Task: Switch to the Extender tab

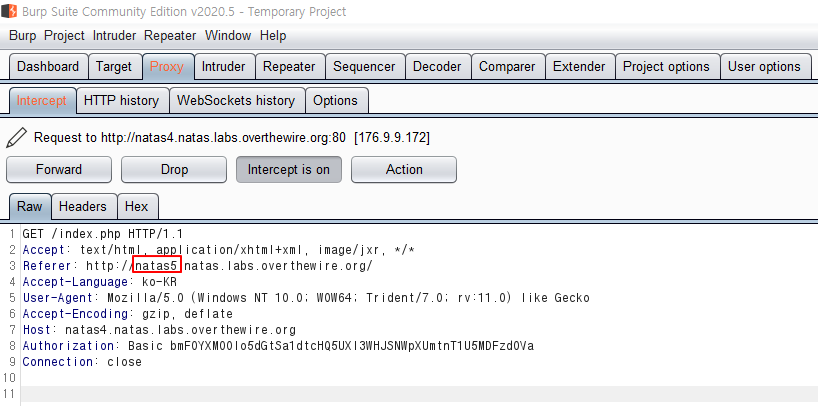Action: pyautogui.click(x=579, y=67)
